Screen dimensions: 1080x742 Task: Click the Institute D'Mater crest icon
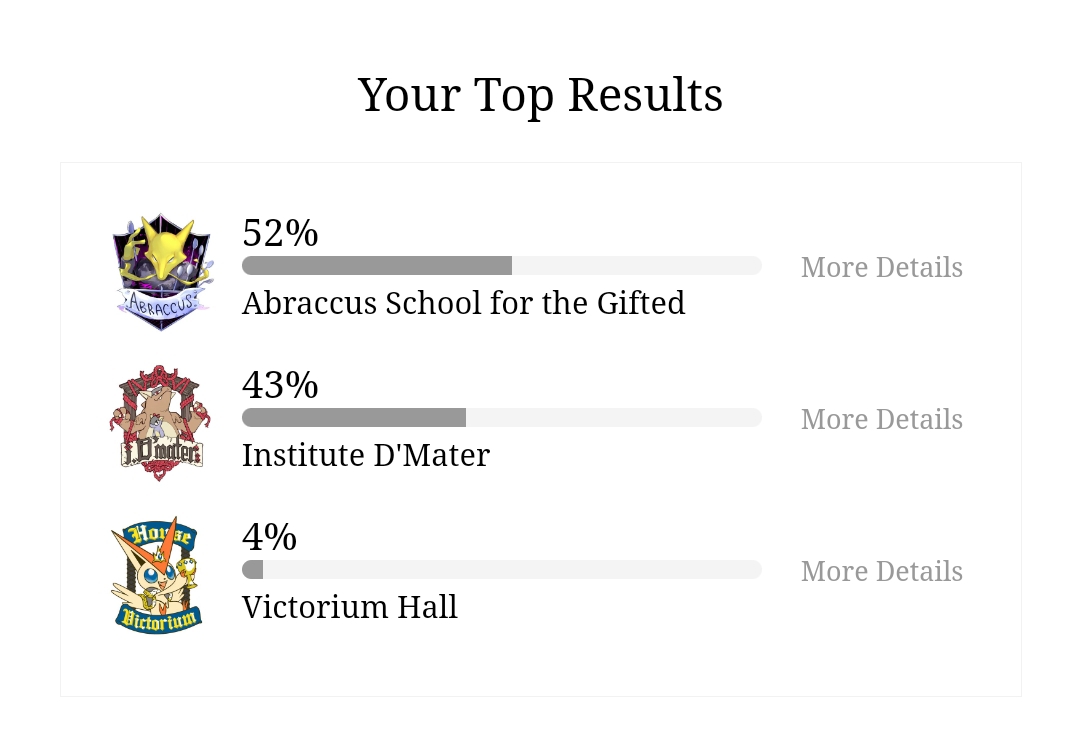160,423
